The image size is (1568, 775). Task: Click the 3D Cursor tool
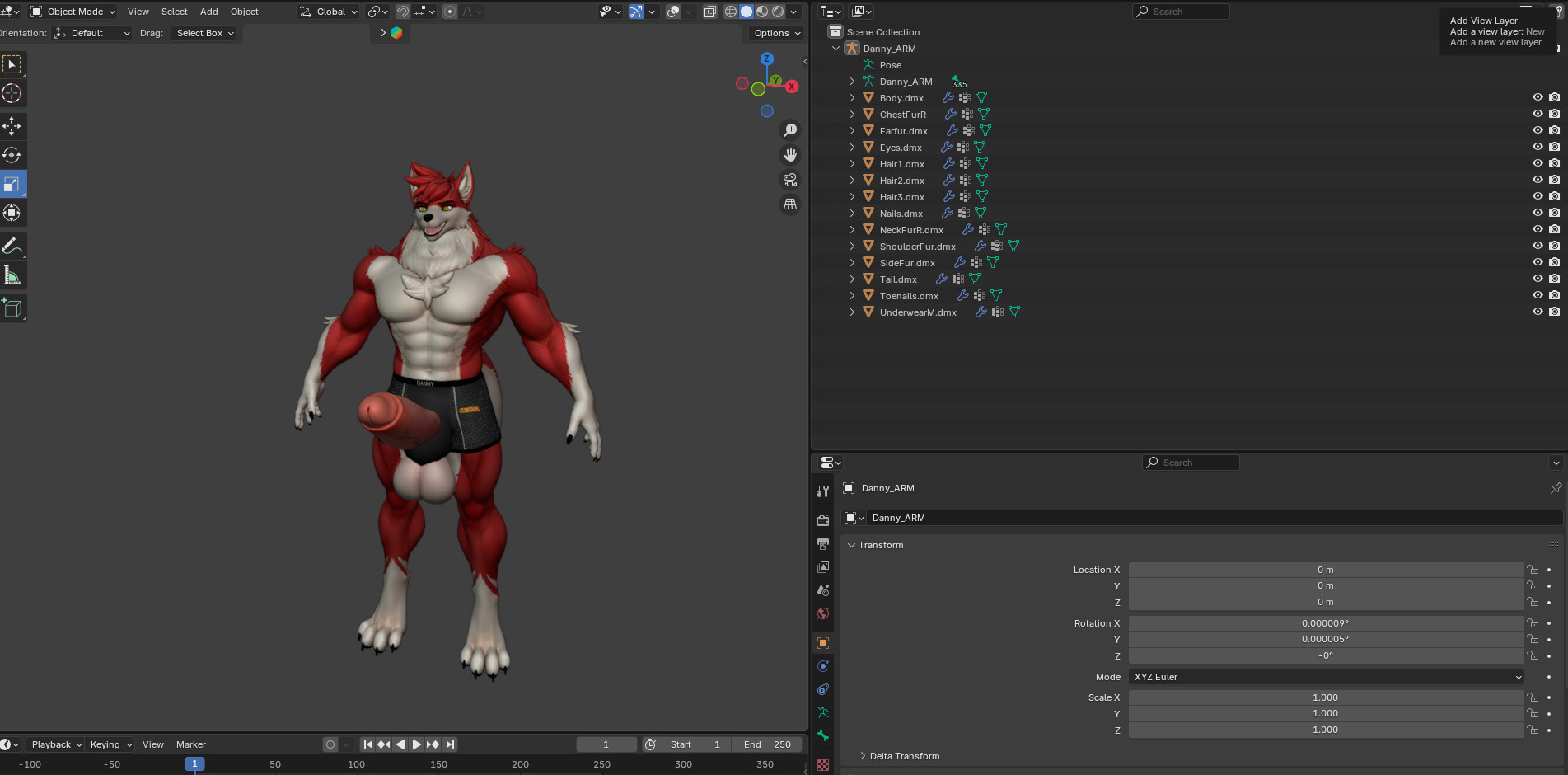[12, 93]
